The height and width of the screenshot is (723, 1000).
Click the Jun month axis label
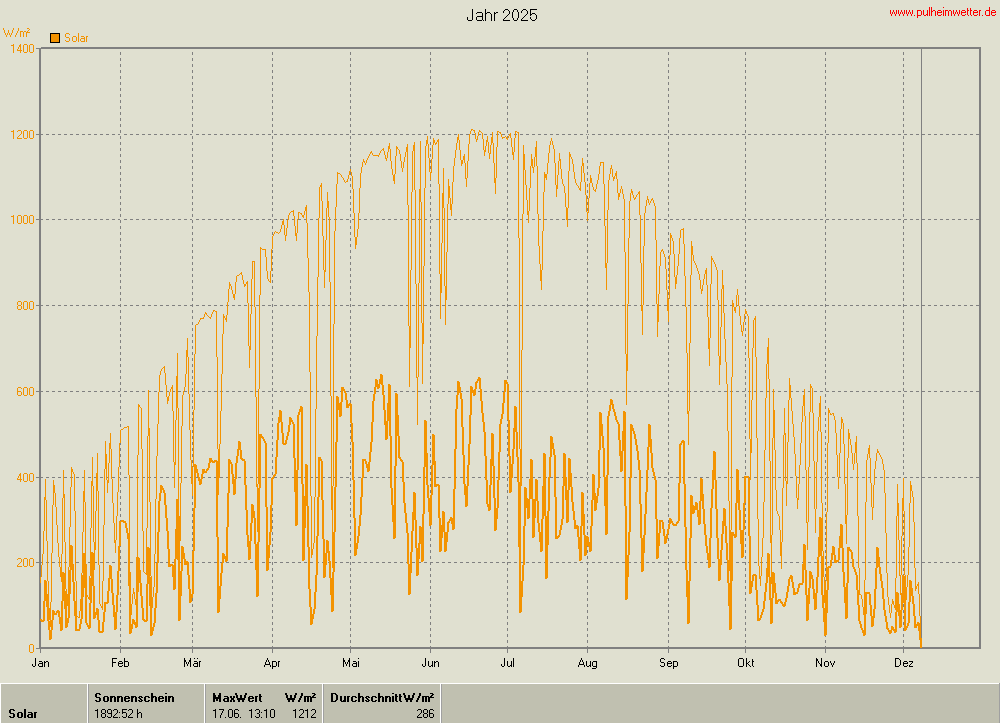click(x=430, y=662)
